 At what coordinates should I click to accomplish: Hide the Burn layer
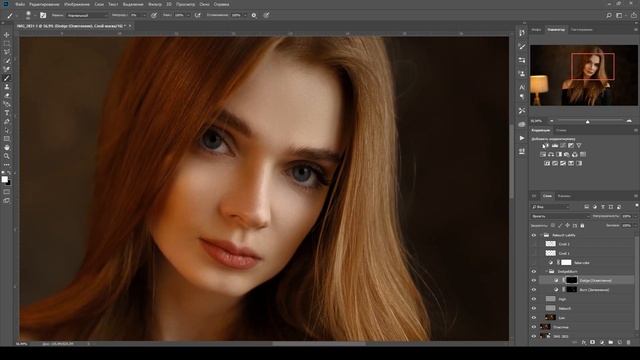tap(533, 290)
